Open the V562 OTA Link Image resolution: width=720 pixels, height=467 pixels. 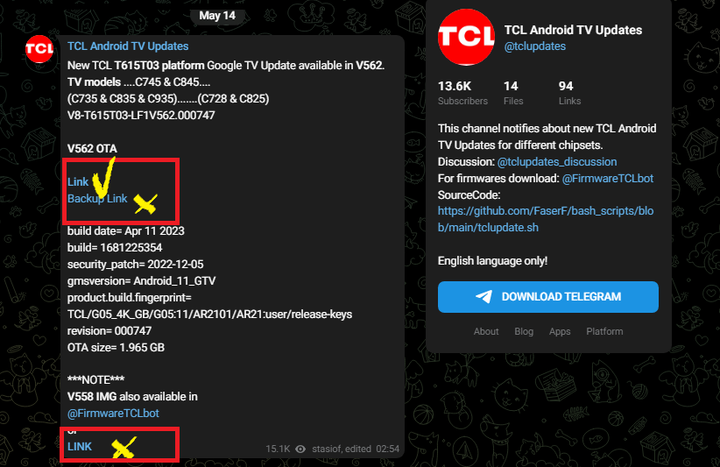coord(78,182)
